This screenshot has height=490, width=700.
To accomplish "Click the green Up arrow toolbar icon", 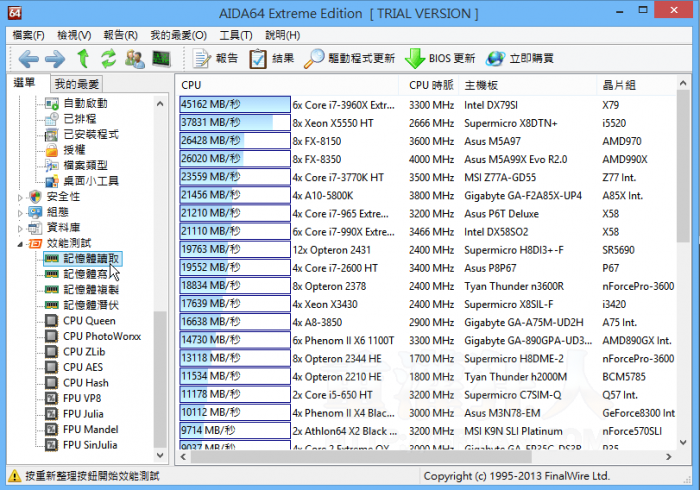I will click(83, 58).
